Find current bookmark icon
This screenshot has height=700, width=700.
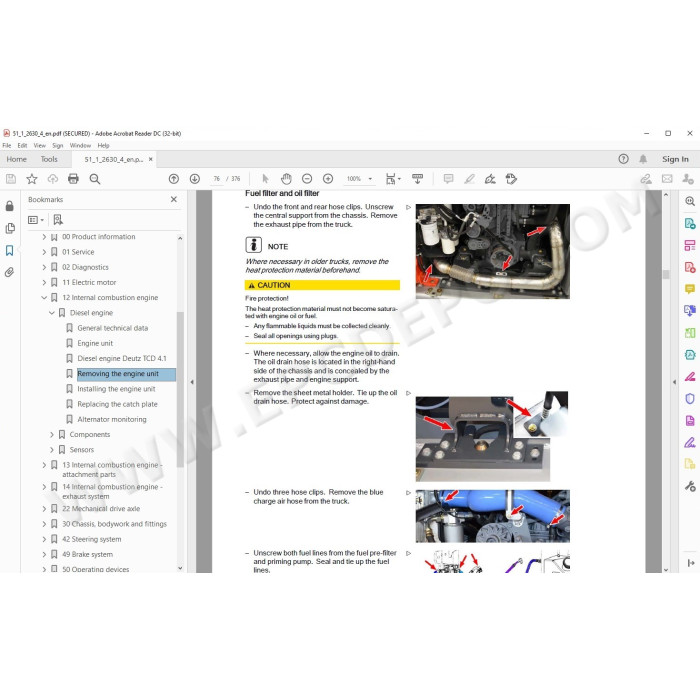click(58, 220)
